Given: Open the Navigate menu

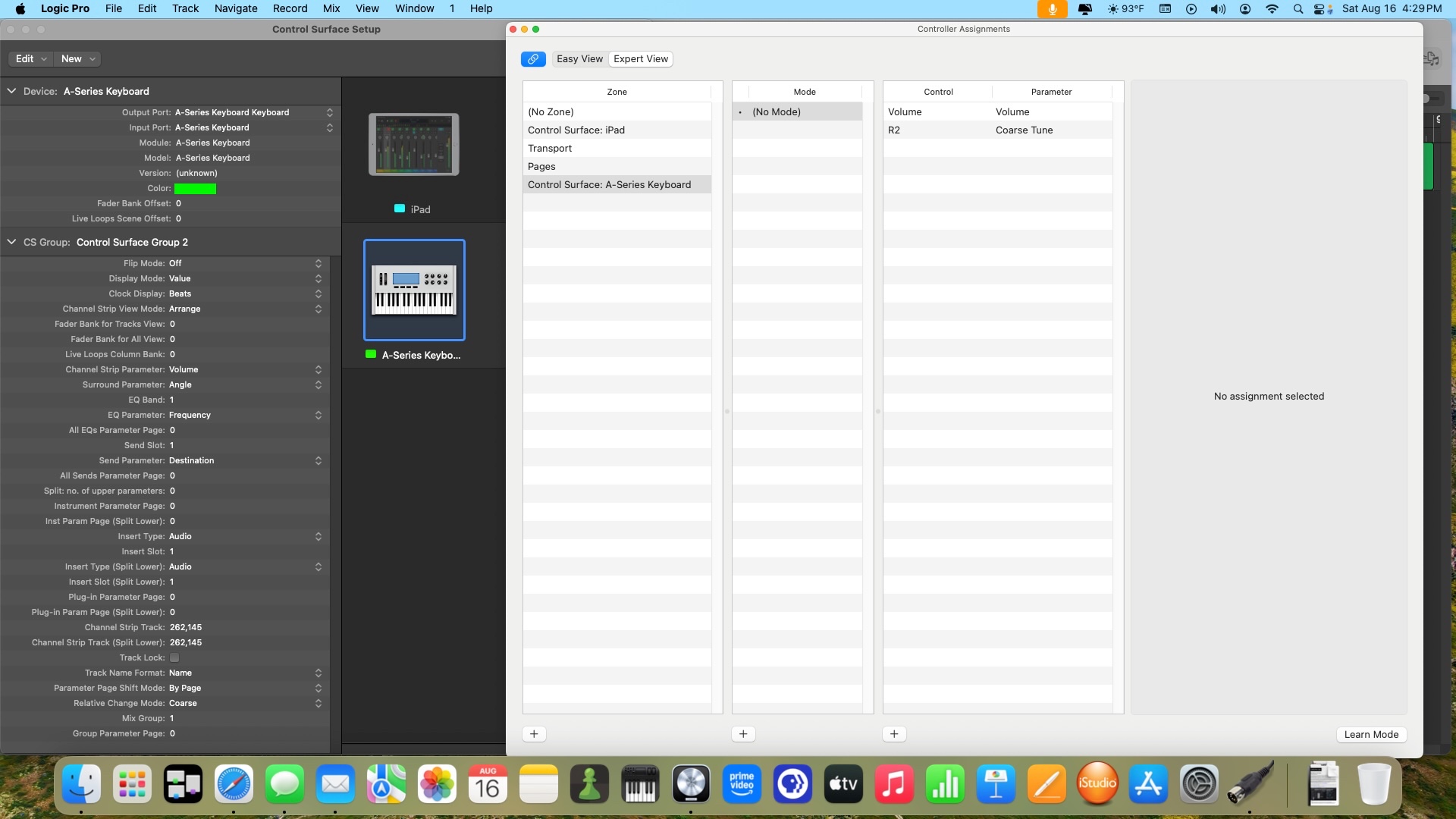Looking at the screenshot, I should (x=236, y=8).
